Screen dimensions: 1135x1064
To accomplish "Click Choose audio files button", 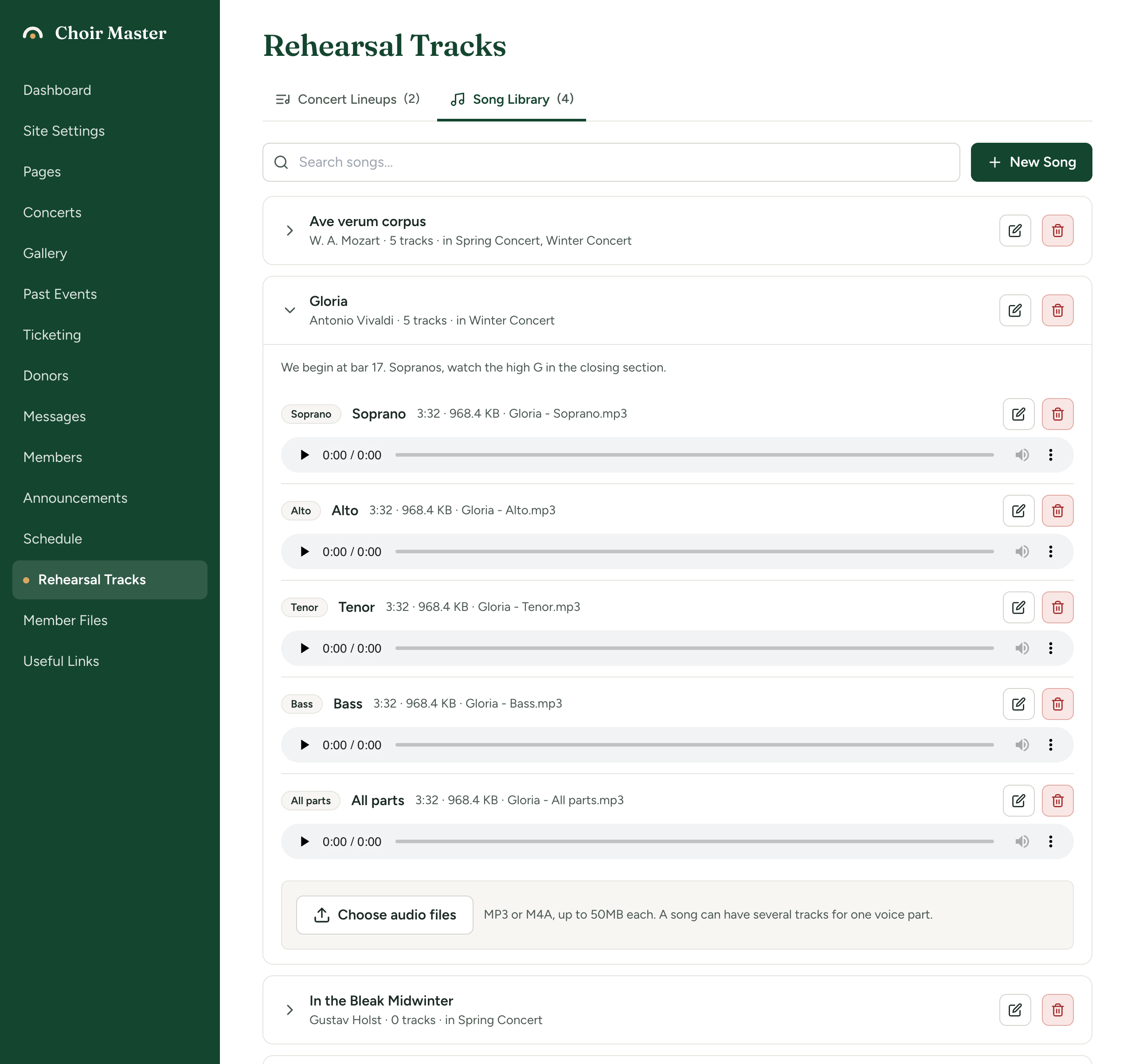I will (x=384, y=915).
